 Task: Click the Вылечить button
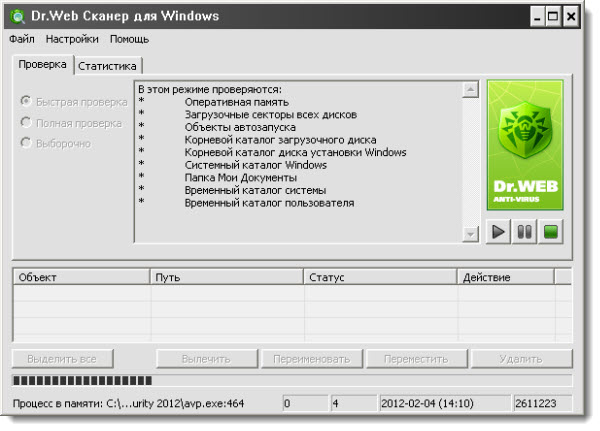[206, 359]
